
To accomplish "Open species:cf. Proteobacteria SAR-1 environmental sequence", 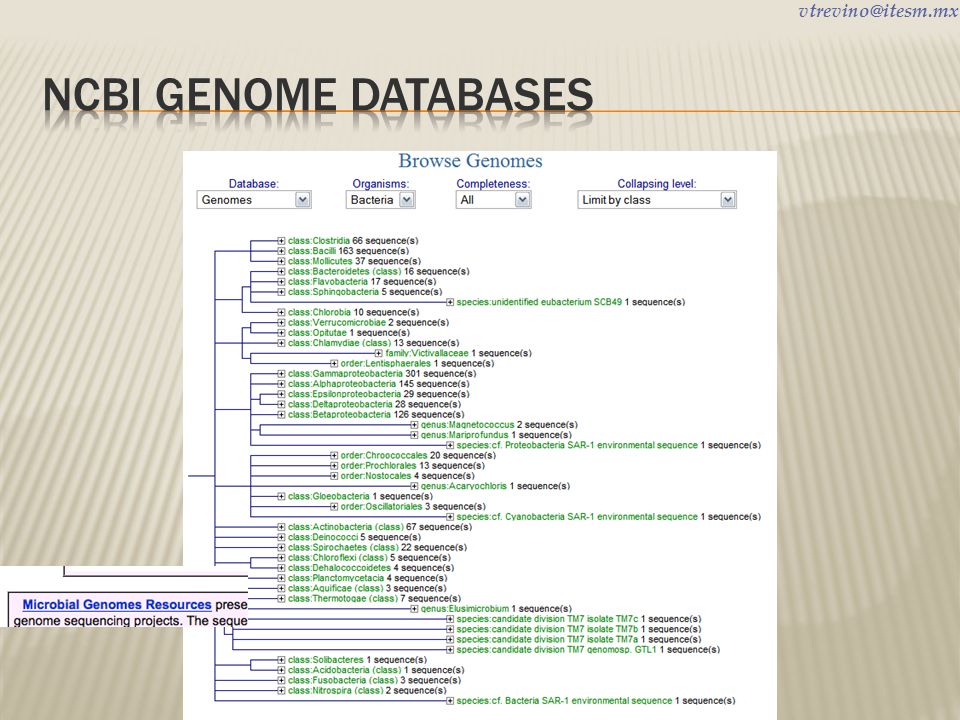I will point(577,445).
